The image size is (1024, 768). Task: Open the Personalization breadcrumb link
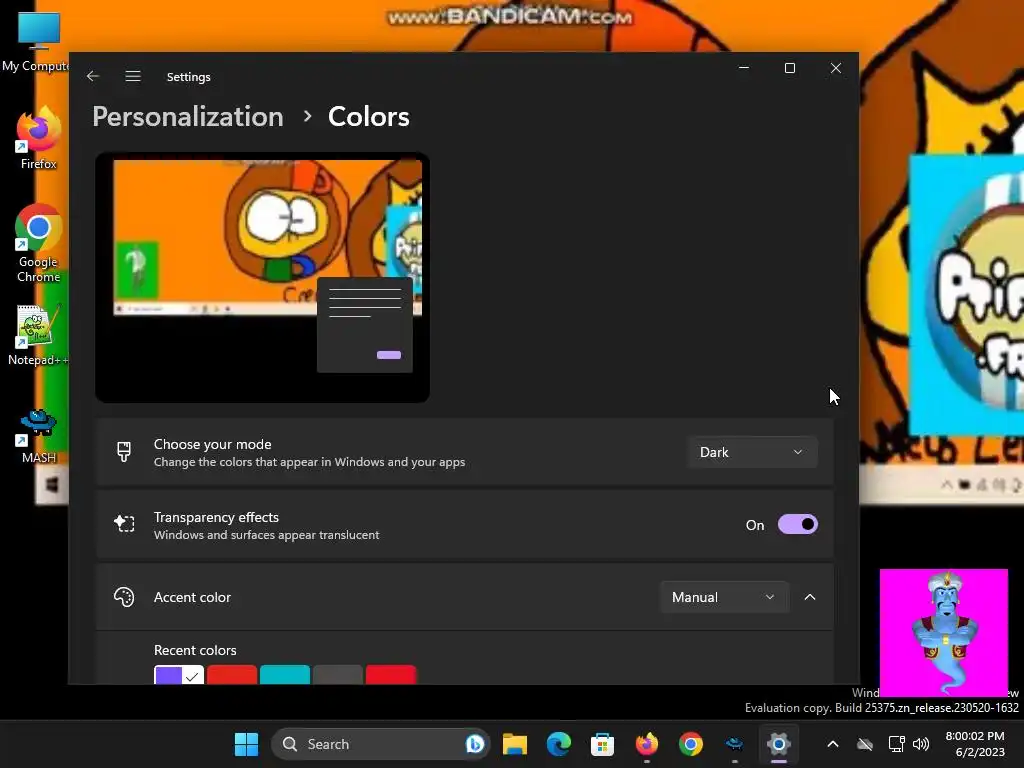click(x=188, y=117)
